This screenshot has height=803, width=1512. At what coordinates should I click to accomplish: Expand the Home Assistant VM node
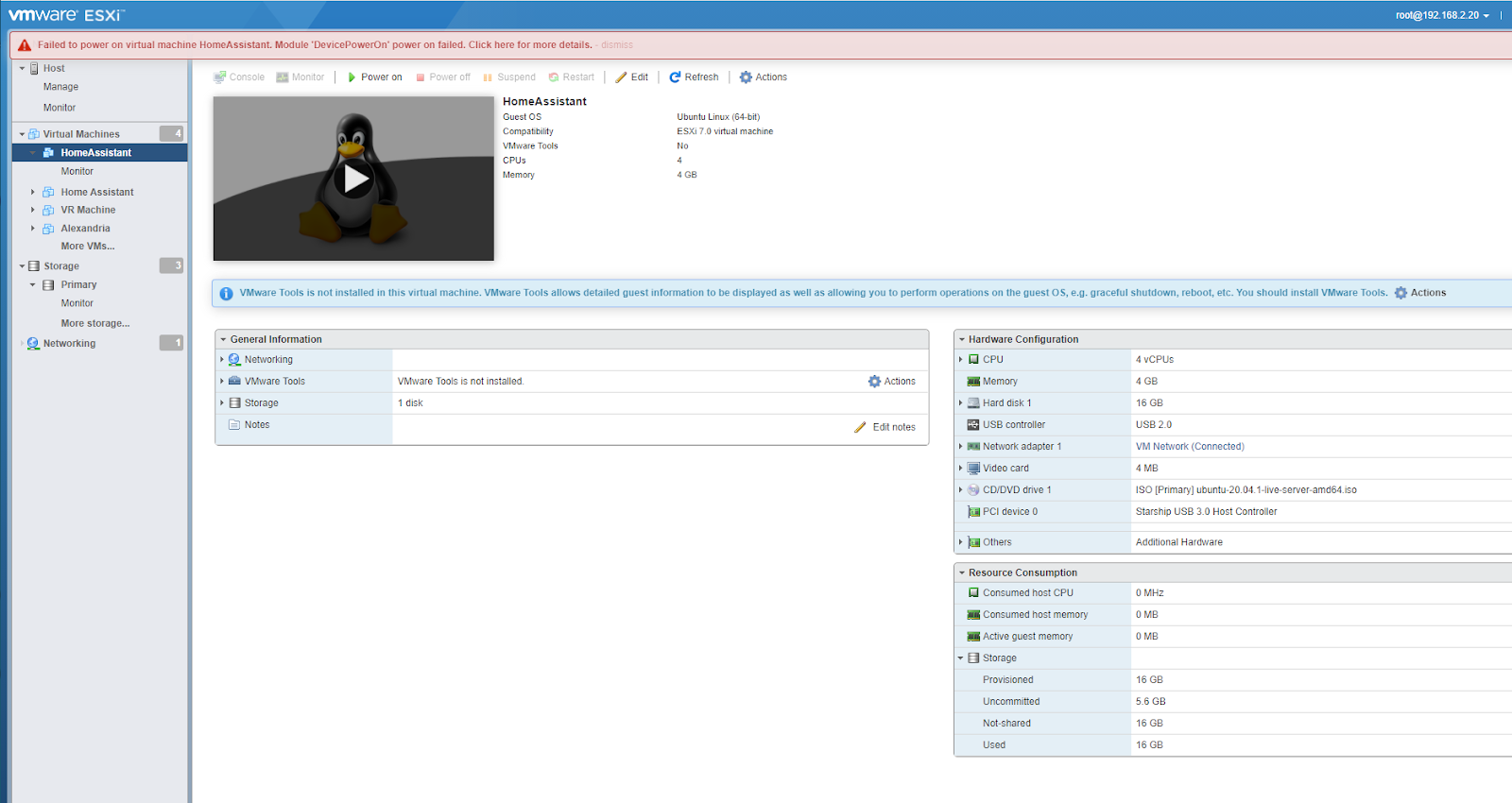point(33,193)
